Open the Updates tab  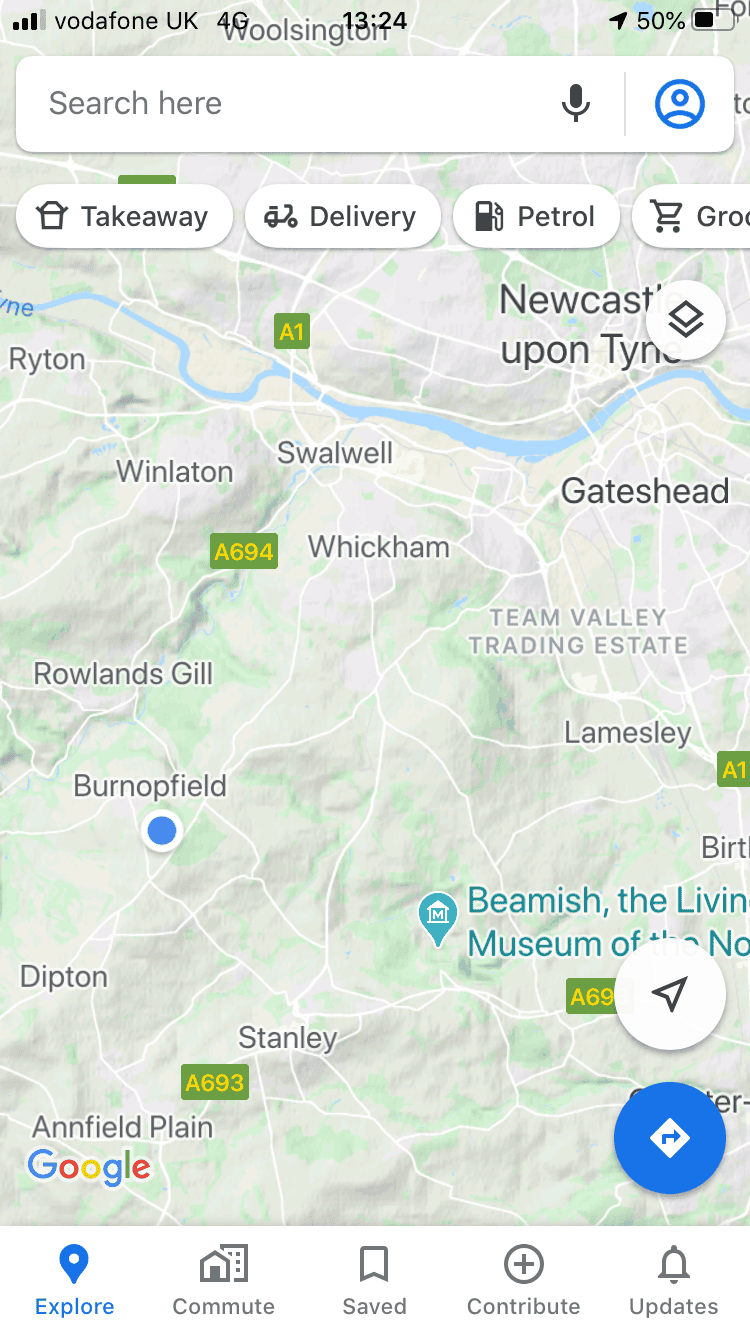click(x=674, y=1280)
